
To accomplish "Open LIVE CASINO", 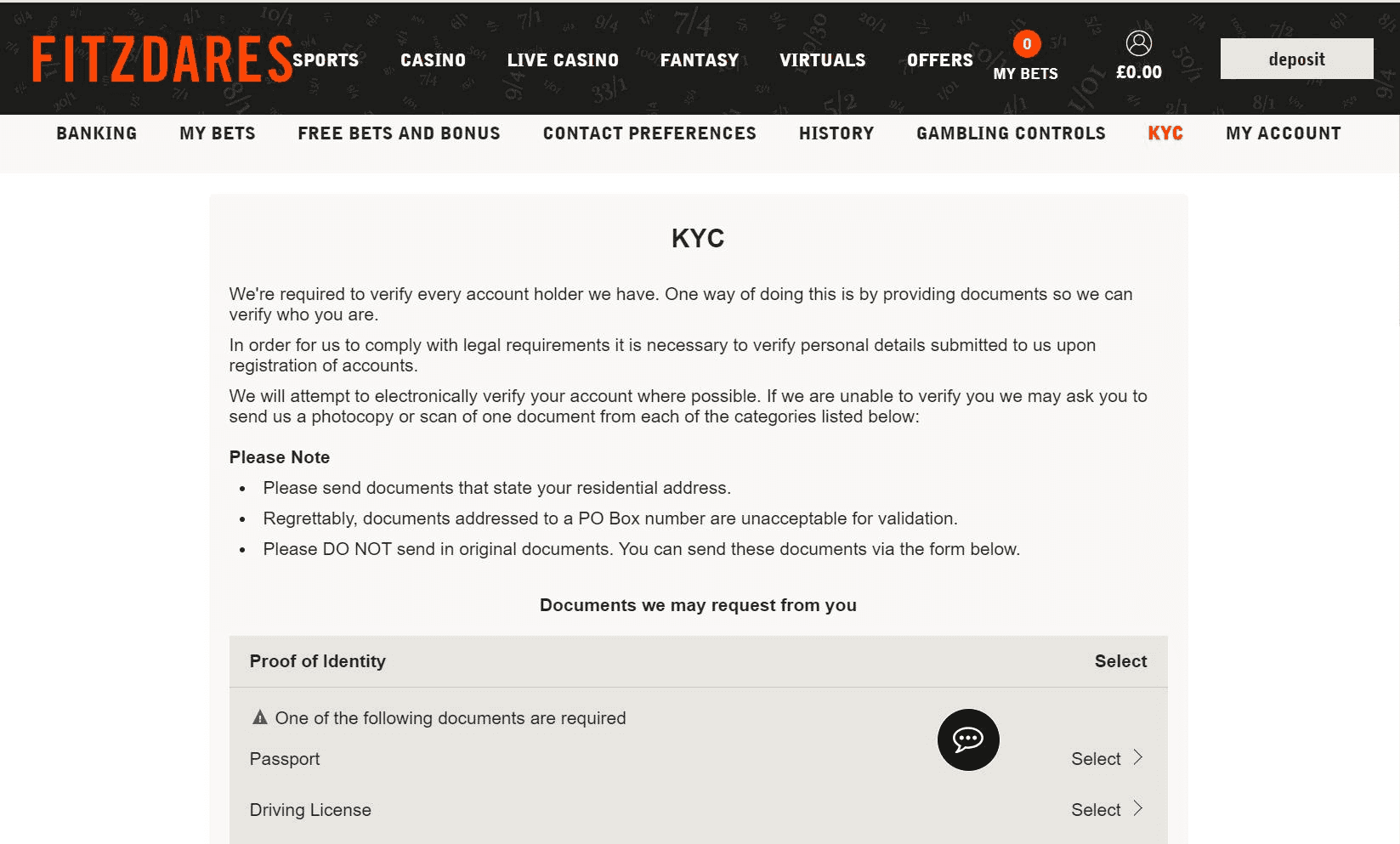I will (562, 59).
